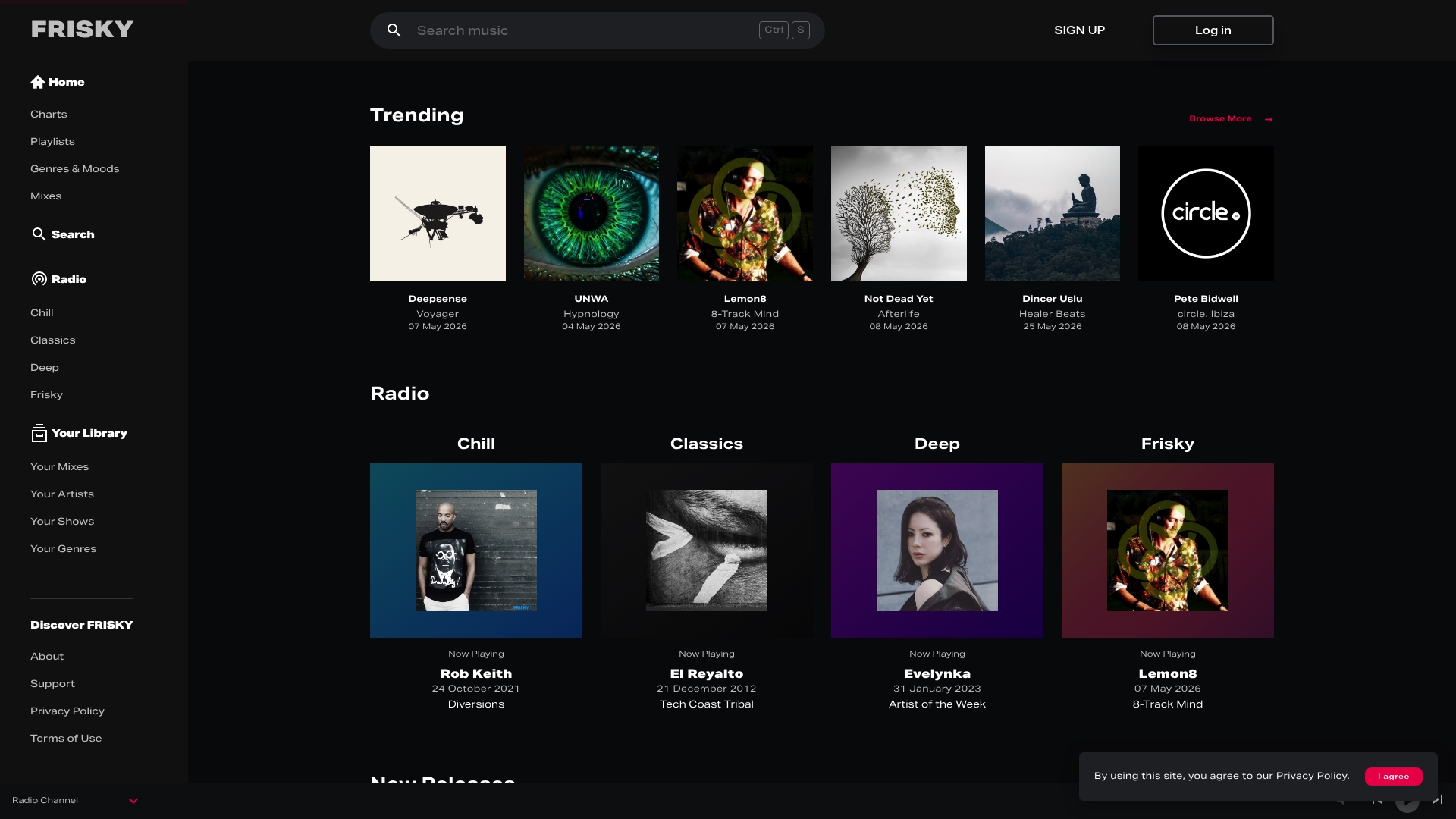
Task: Open the About page
Action: (x=47, y=657)
